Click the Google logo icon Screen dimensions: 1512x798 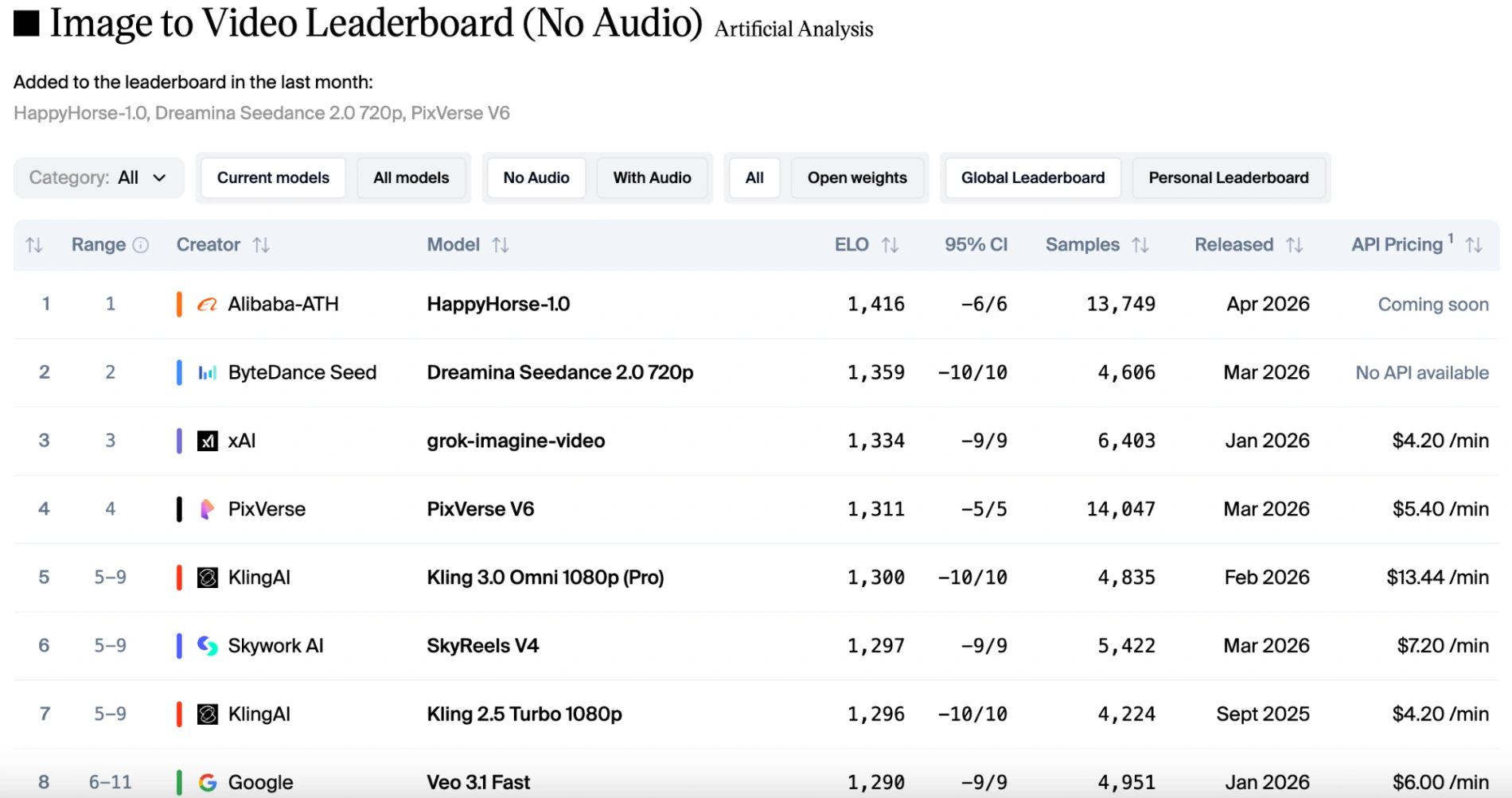point(207,783)
